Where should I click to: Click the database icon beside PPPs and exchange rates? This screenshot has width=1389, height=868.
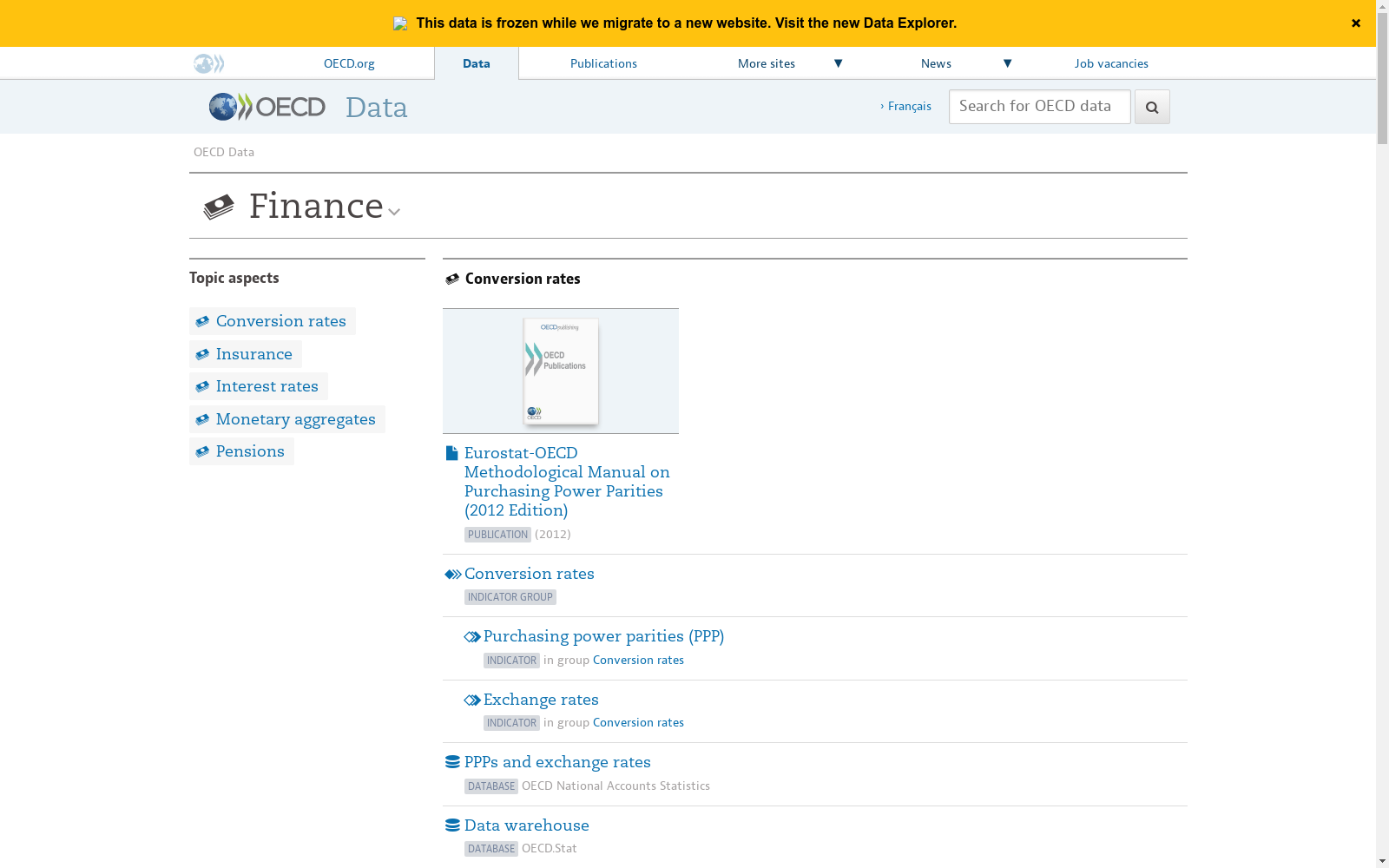click(x=452, y=762)
